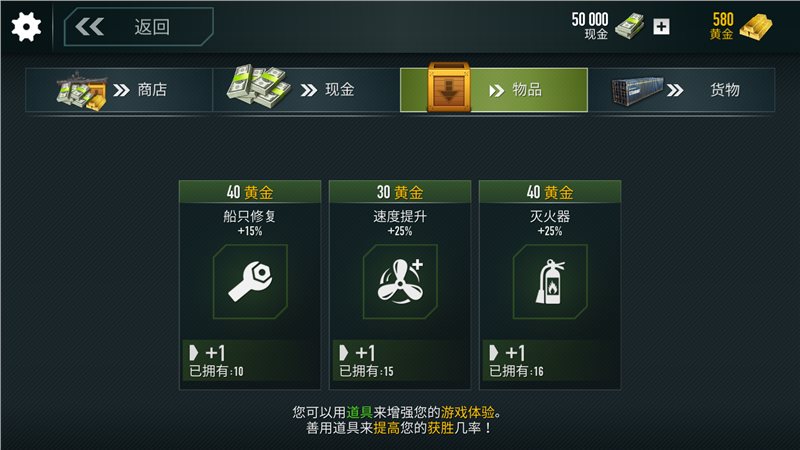Image resolution: width=800 pixels, height=450 pixels.
Task: Select the wrench ship repair icon
Action: (x=250, y=282)
